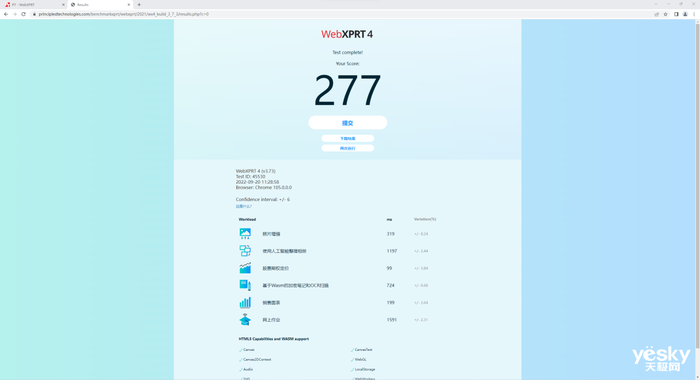Click the WebXPRT 4 logo
Viewport: 700px width, 380px height.
tap(347, 34)
